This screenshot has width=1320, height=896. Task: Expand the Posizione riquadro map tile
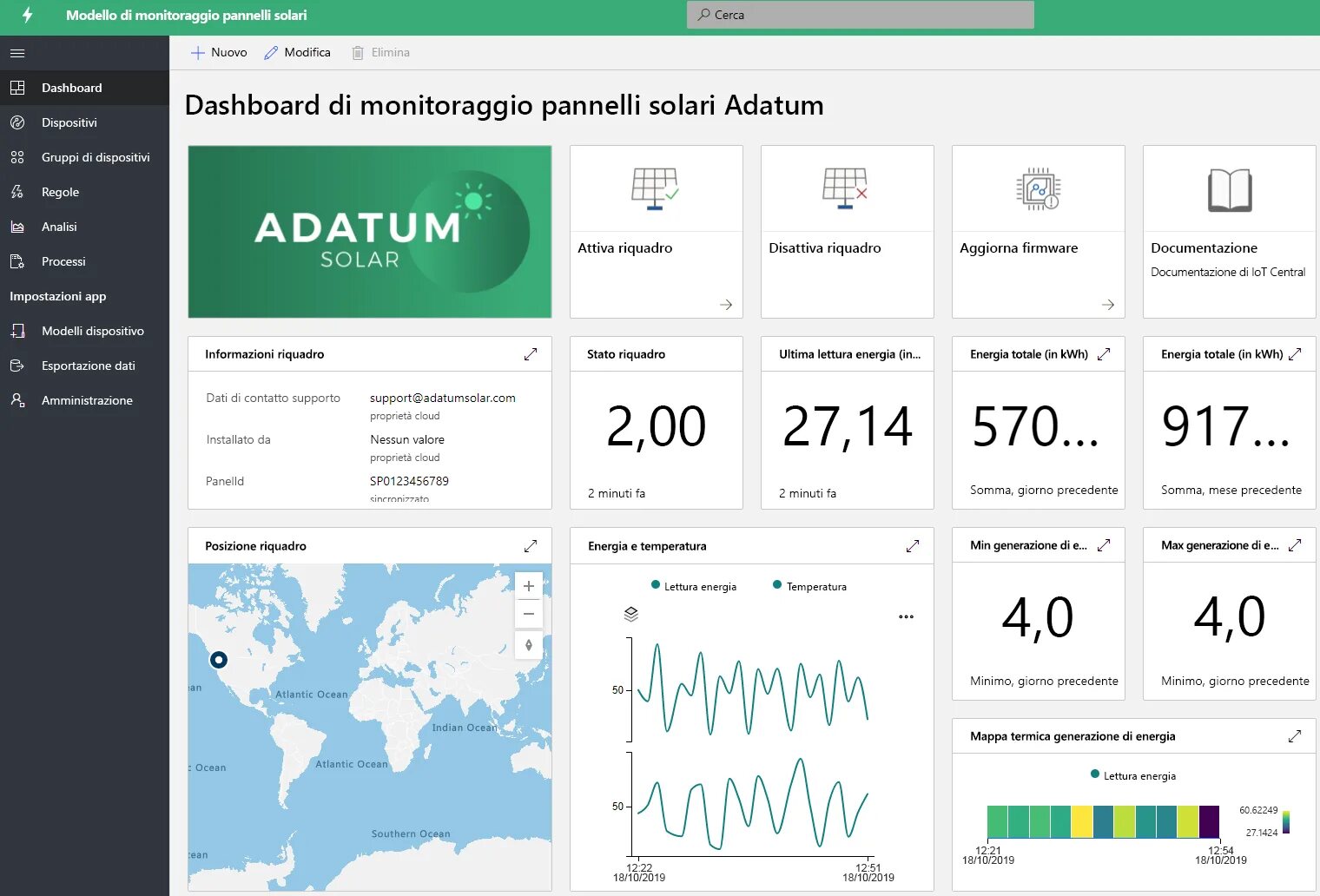pos(531,545)
